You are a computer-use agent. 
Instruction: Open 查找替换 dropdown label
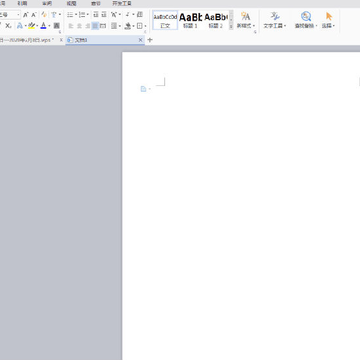tap(306, 26)
